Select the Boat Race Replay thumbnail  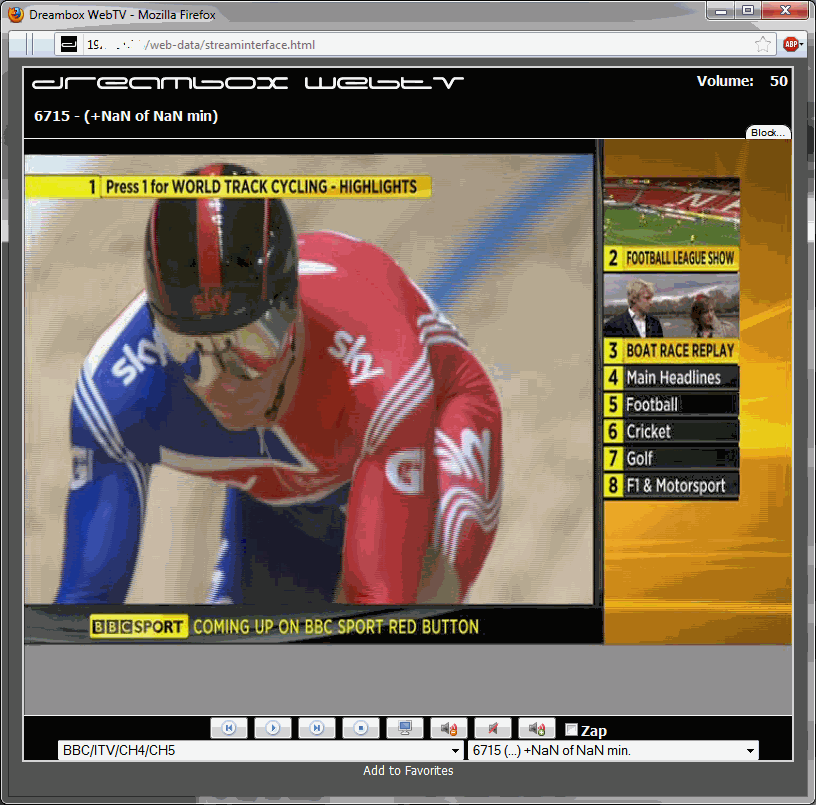click(671, 306)
